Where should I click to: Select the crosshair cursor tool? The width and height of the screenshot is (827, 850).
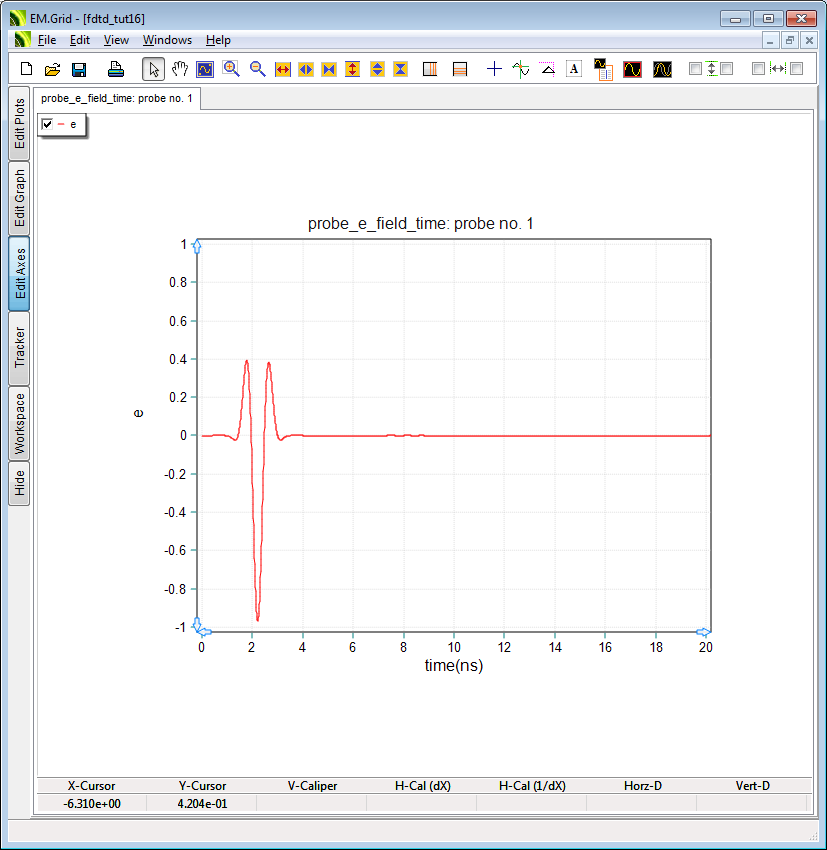coord(493,68)
